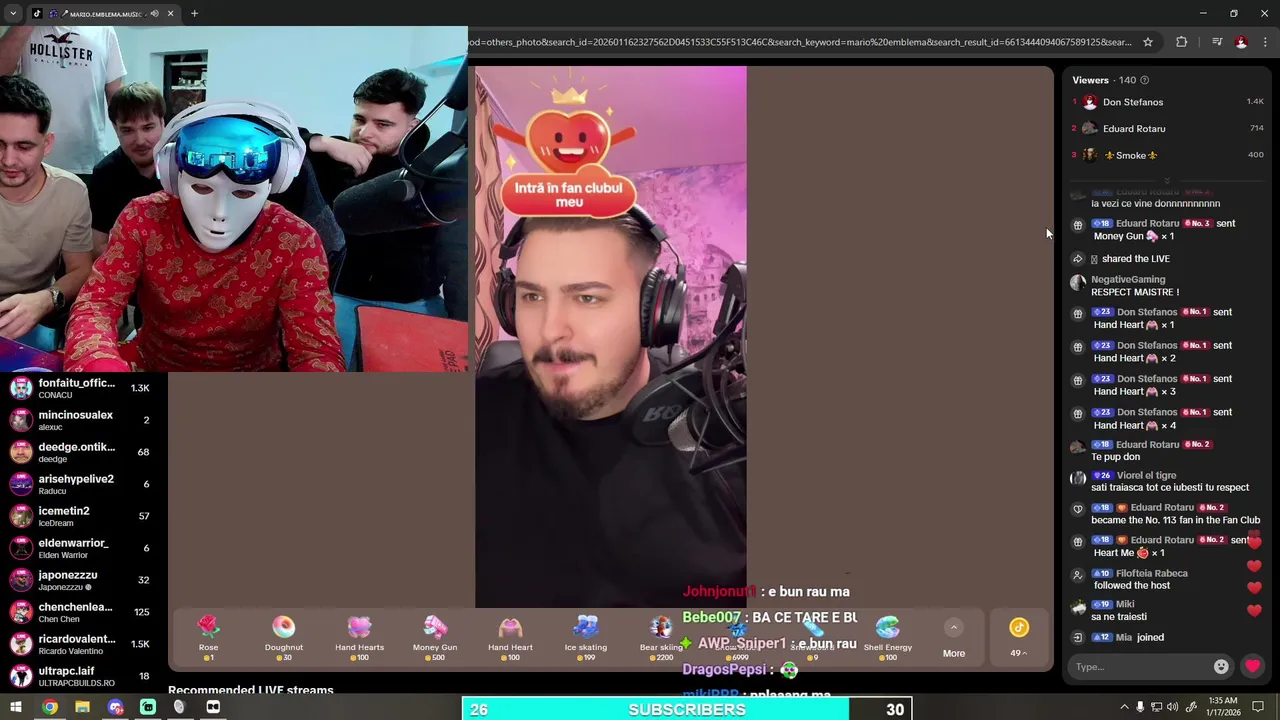
Task: Tap the red heart like button
Action: tap(1253, 667)
